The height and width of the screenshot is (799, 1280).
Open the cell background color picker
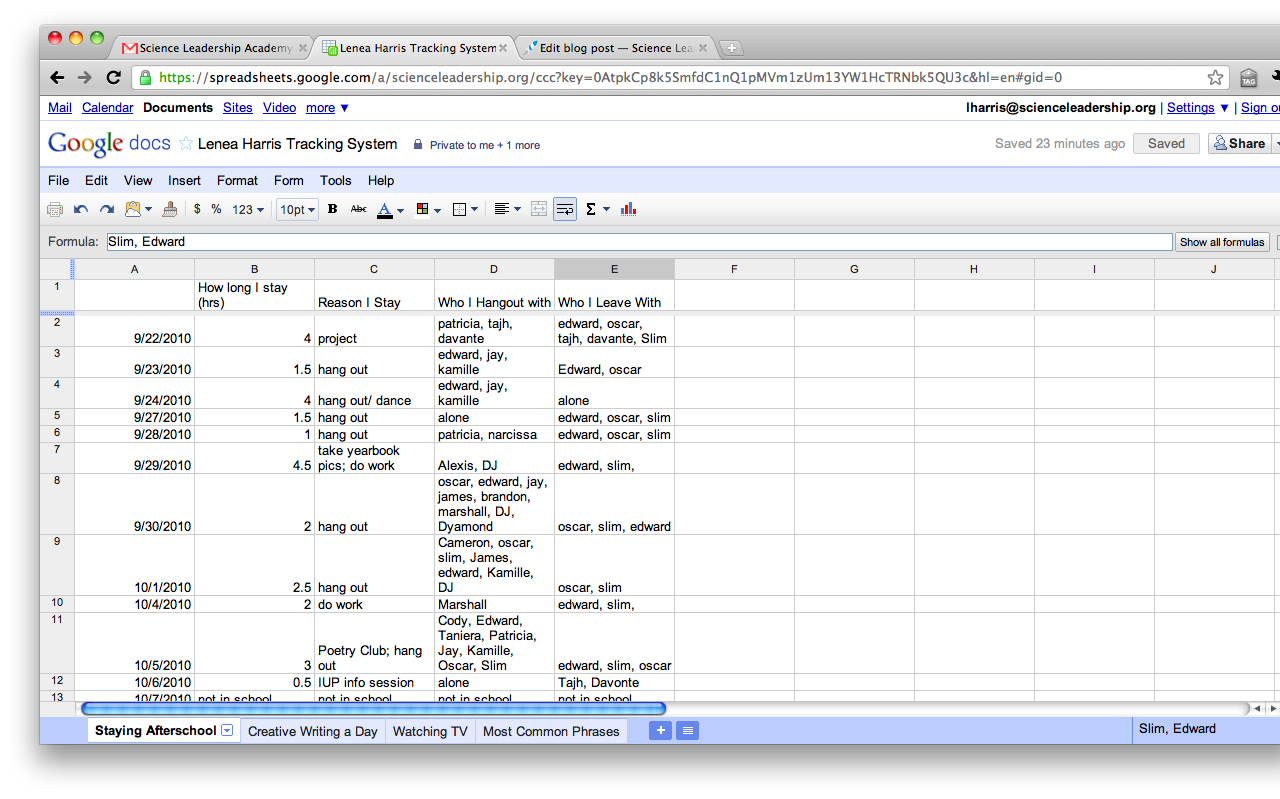click(428, 209)
